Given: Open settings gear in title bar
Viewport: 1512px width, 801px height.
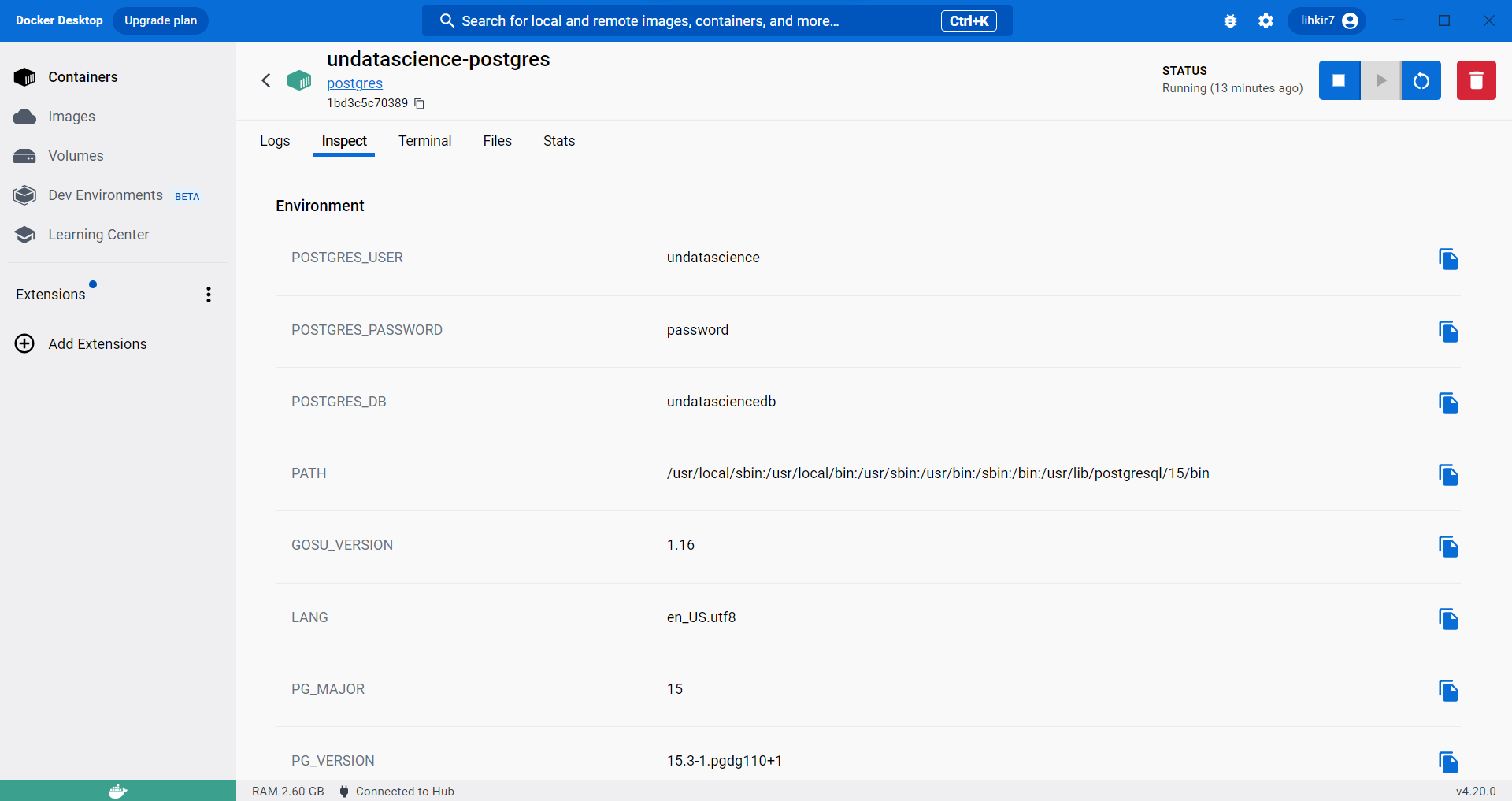Looking at the screenshot, I should (x=1266, y=21).
